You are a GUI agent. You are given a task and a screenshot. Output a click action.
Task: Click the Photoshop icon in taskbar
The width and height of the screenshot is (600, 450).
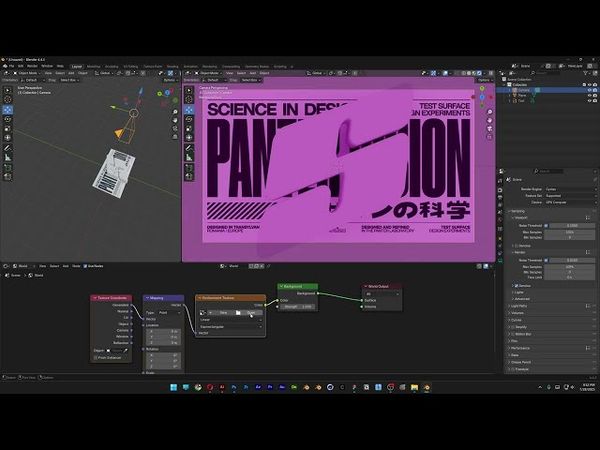pyautogui.click(x=234, y=387)
